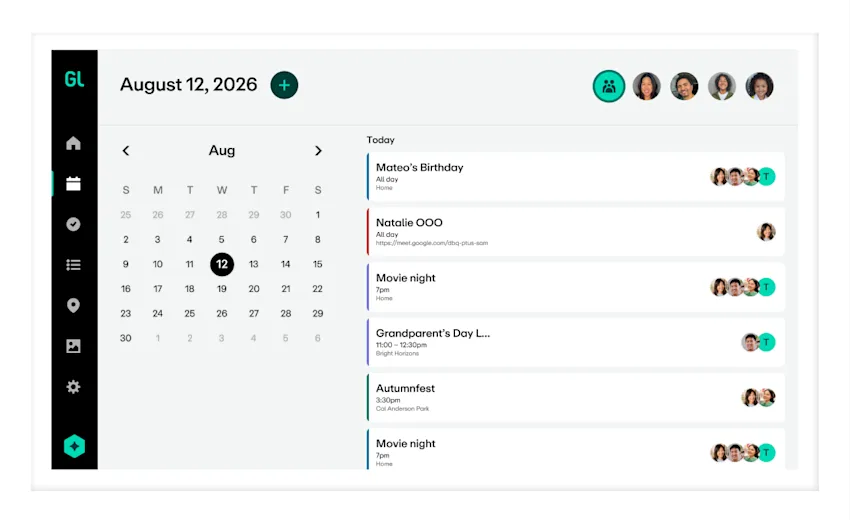Select August 1 in the calendar

[x=318, y=215]
